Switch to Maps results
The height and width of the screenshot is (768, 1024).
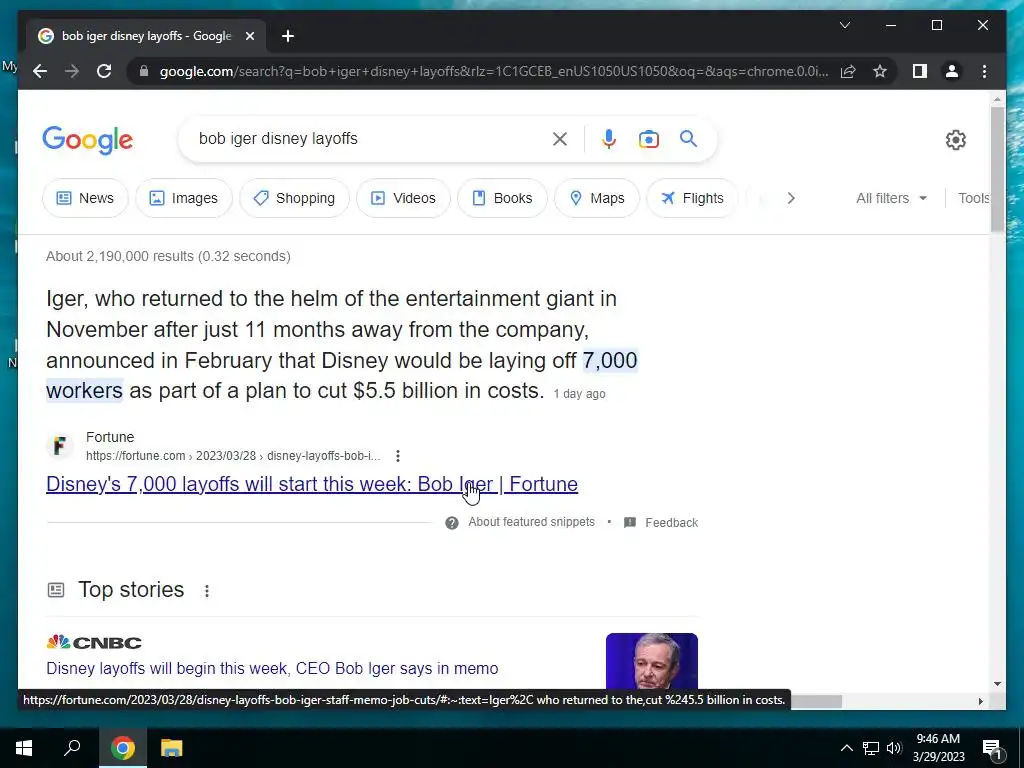pyautogui.click(x=597, y=198)
